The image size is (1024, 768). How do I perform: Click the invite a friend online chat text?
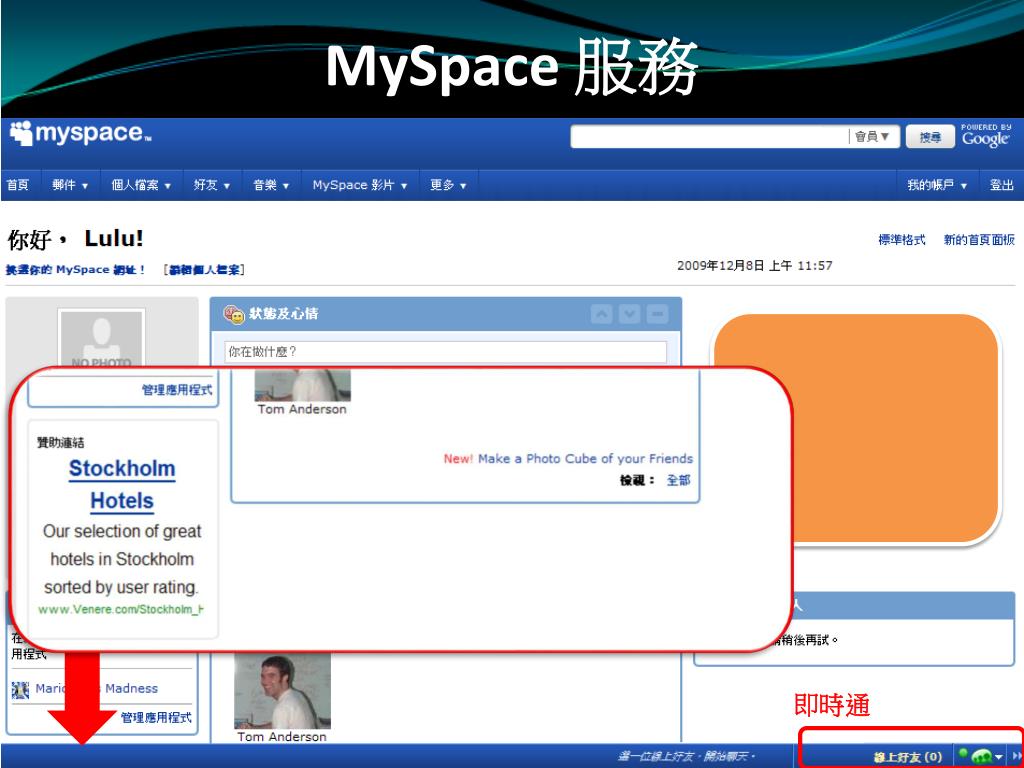click(686, 756)
